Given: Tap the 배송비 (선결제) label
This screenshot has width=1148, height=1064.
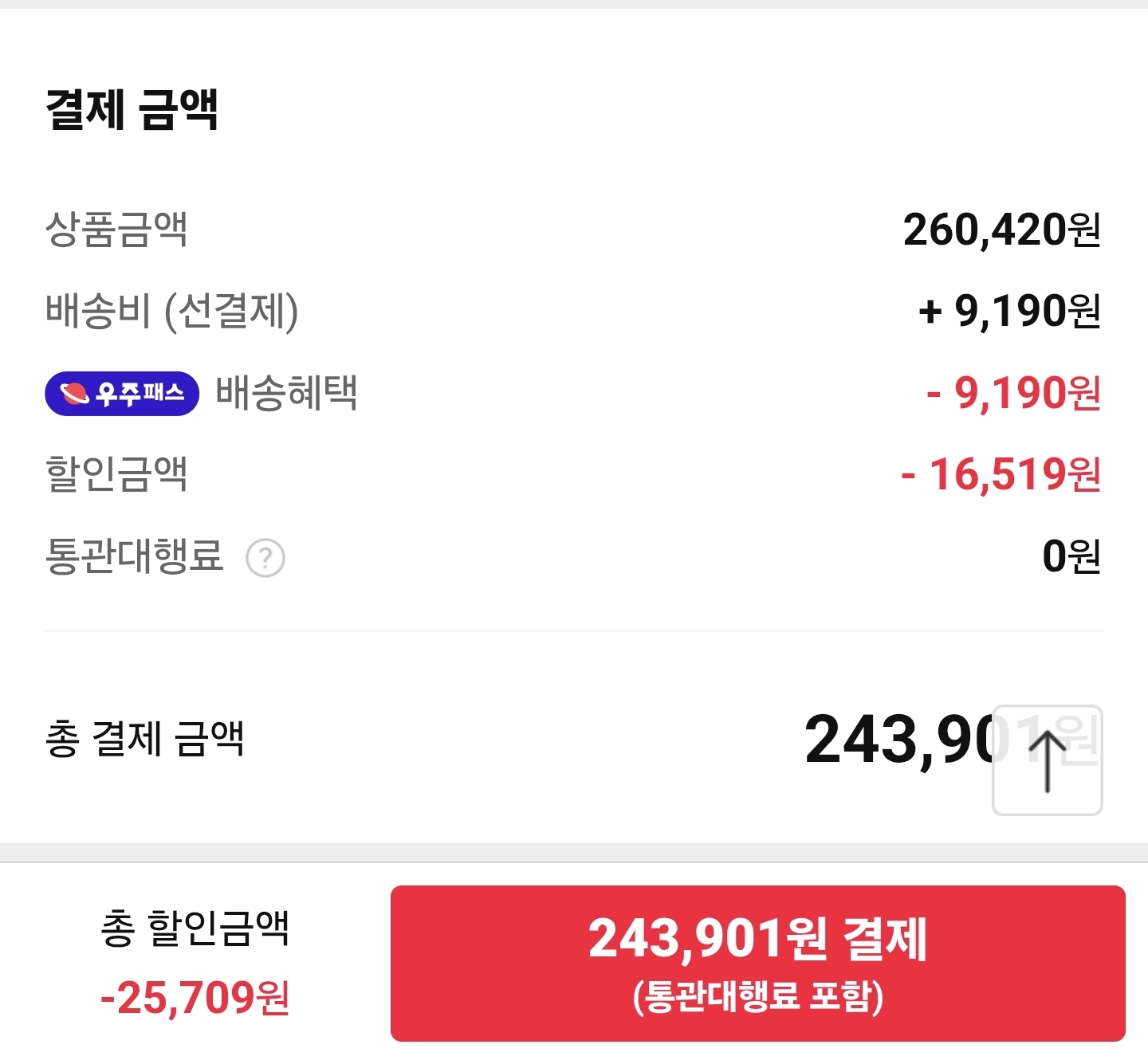Looking at the screenshot, I should pyautogui.click(x=172, y=312).
